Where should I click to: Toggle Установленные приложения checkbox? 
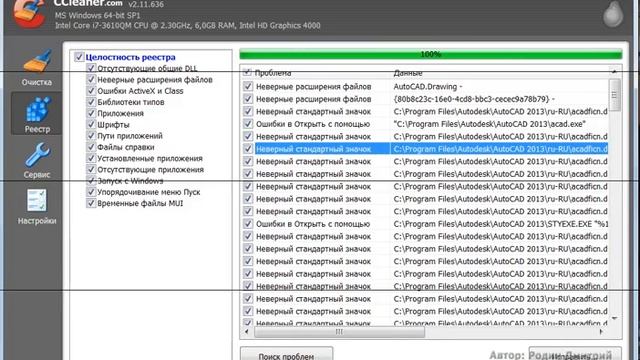point(91,158)
